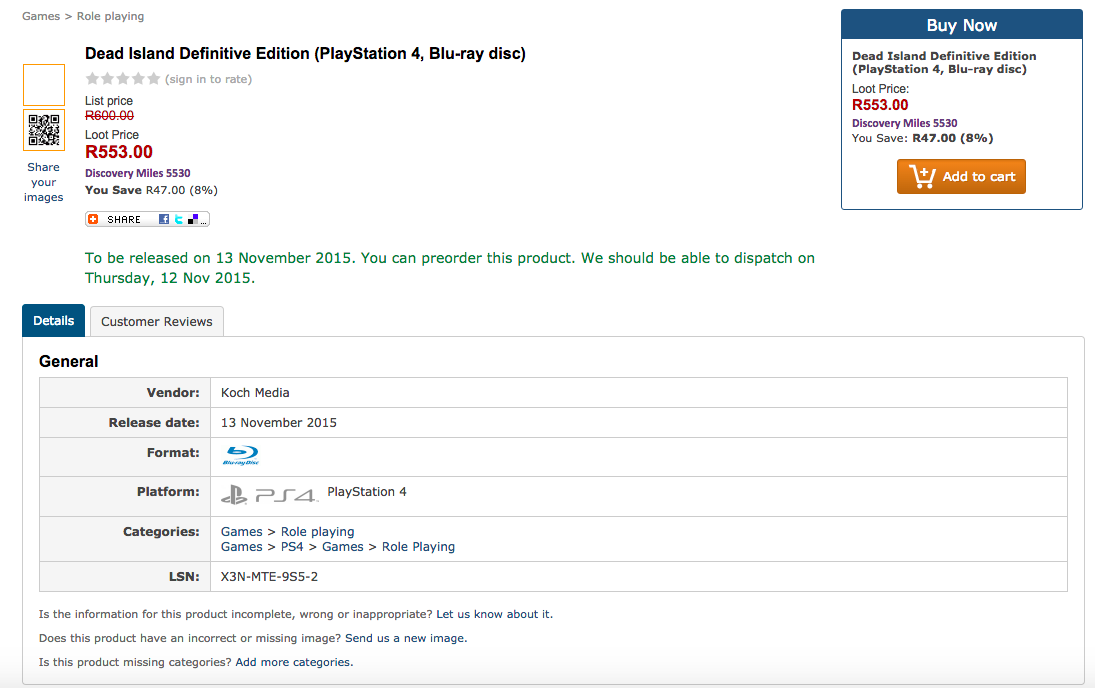Click the 'Format:' row label

173,453
